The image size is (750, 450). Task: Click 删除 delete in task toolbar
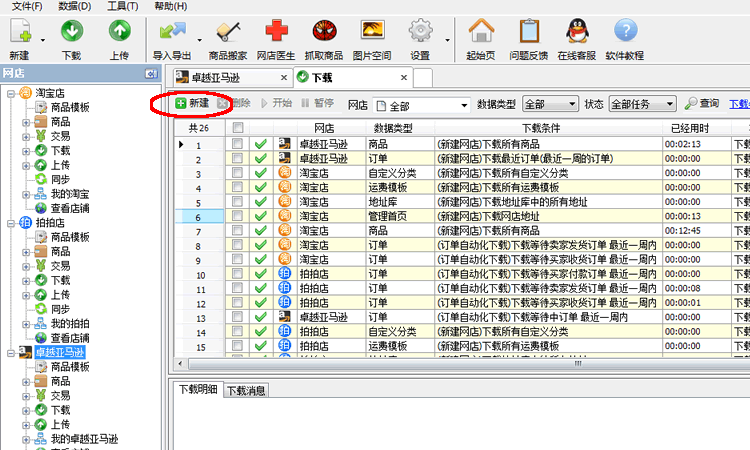pos(234,103)
